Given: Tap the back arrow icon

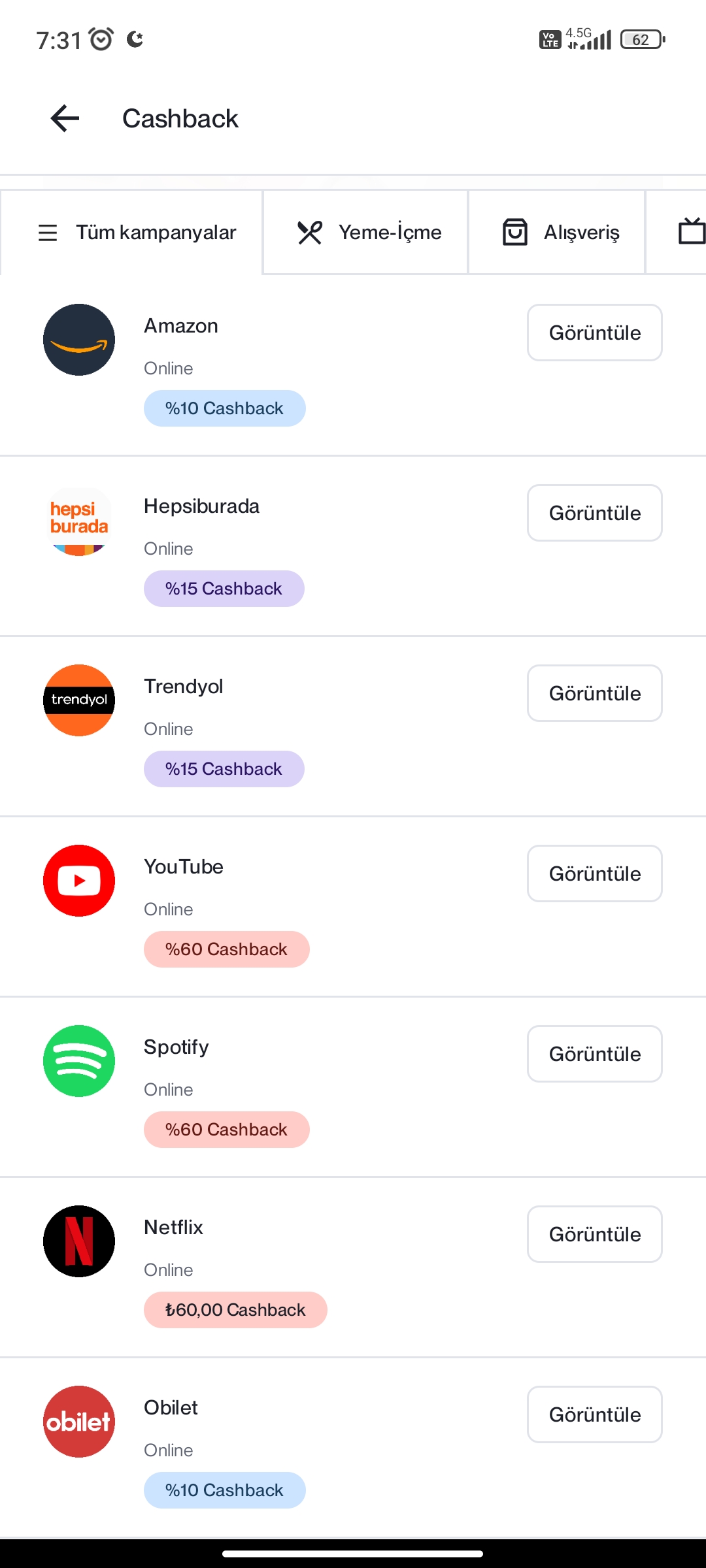Looking at the screenshot, I should pyautogui.click(x=65, y=118).
